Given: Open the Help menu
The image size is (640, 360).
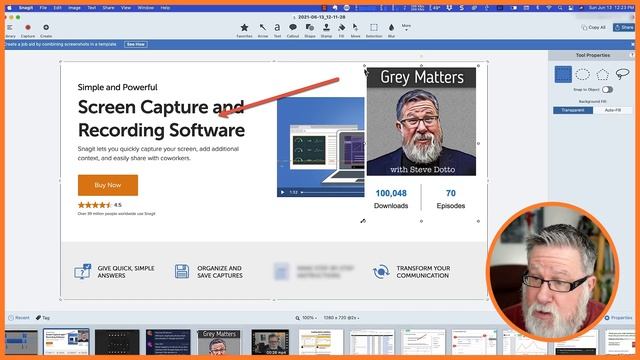Looking at the screenshot, I should [x=165, y=8].
